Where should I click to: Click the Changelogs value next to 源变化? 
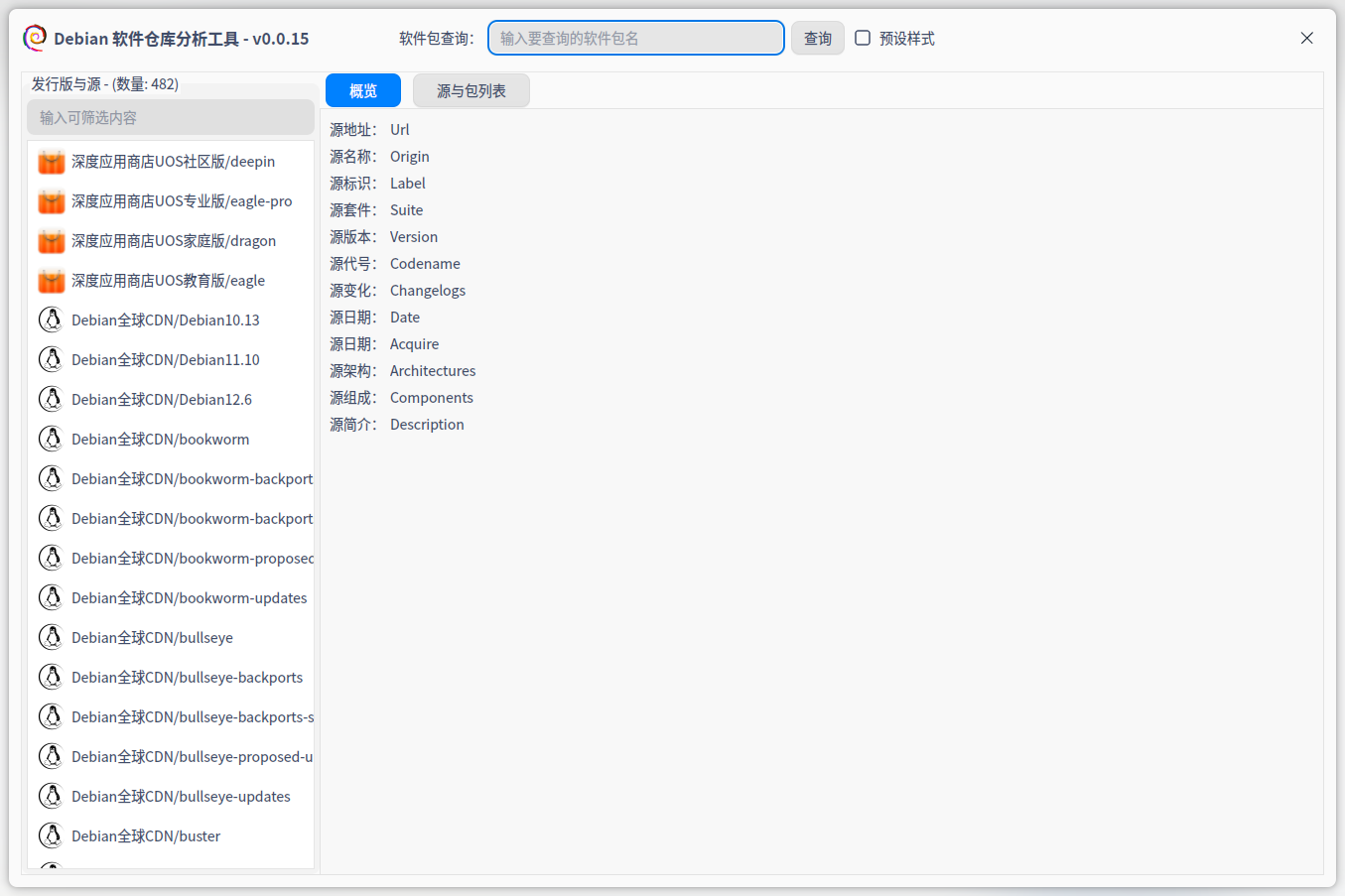(428, 291)
